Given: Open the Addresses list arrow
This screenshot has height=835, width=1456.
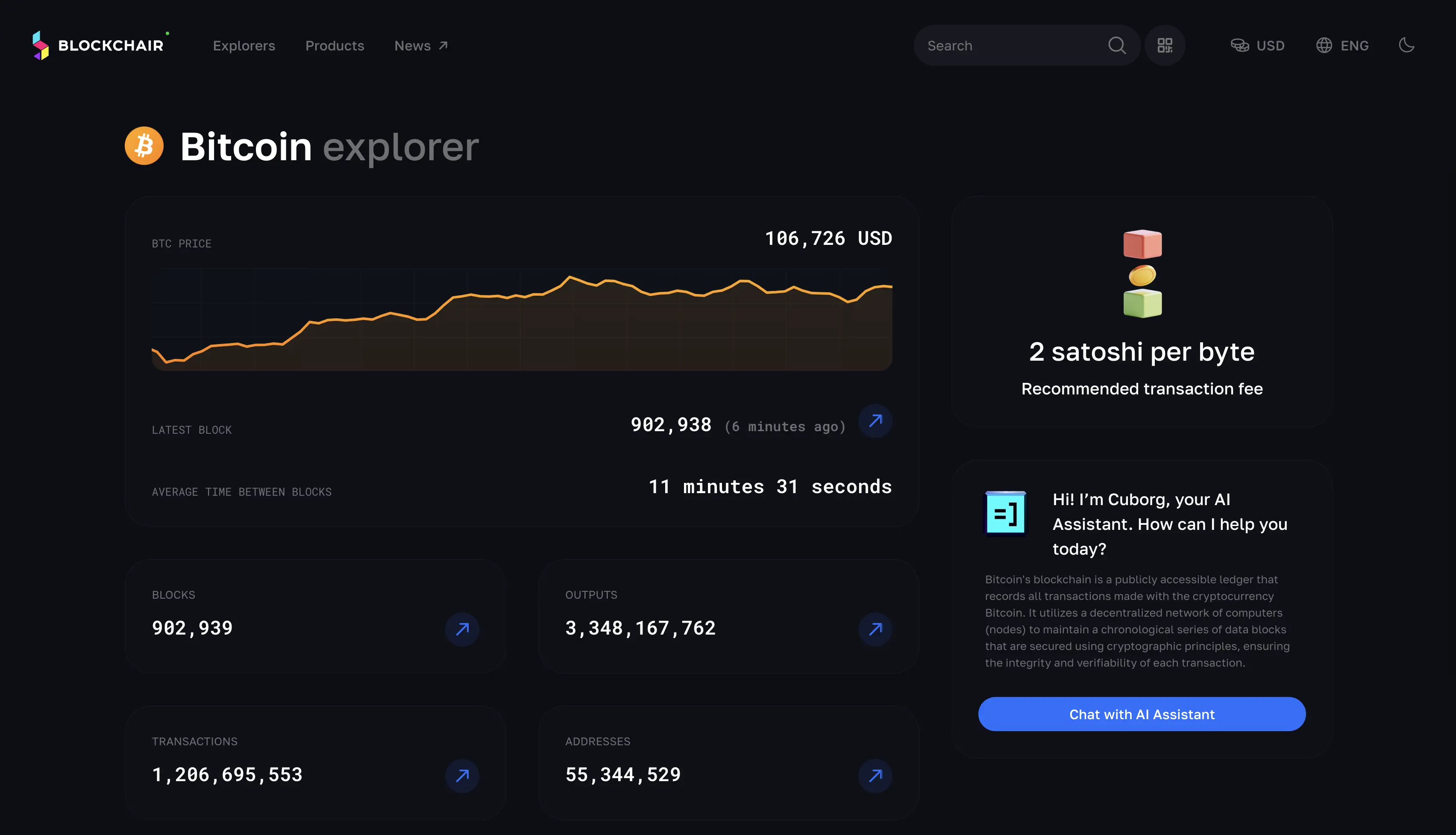Looking at the screenshot, I should pos(875,776).
